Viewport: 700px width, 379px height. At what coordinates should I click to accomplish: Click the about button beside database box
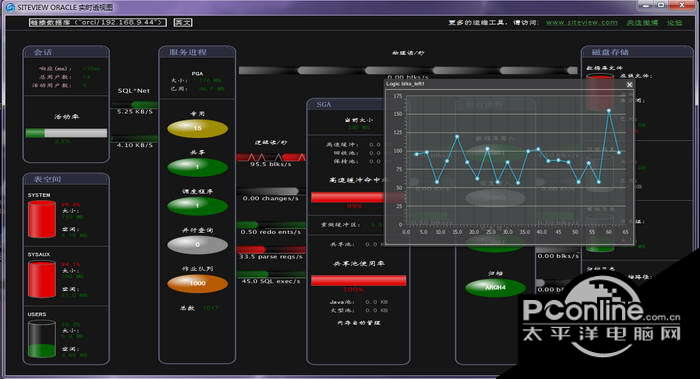(183, 22)
